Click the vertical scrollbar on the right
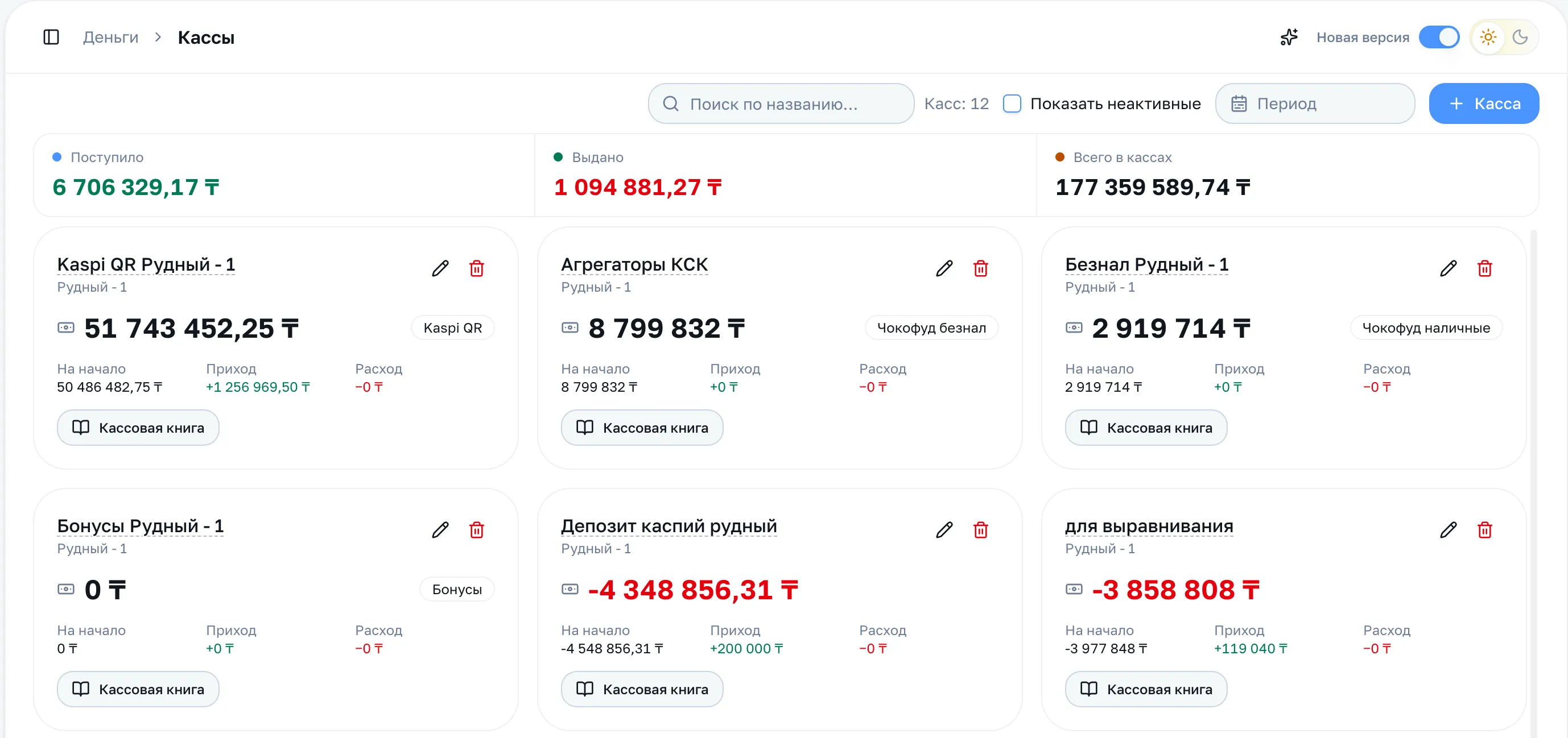 (x=1533, y=484)
